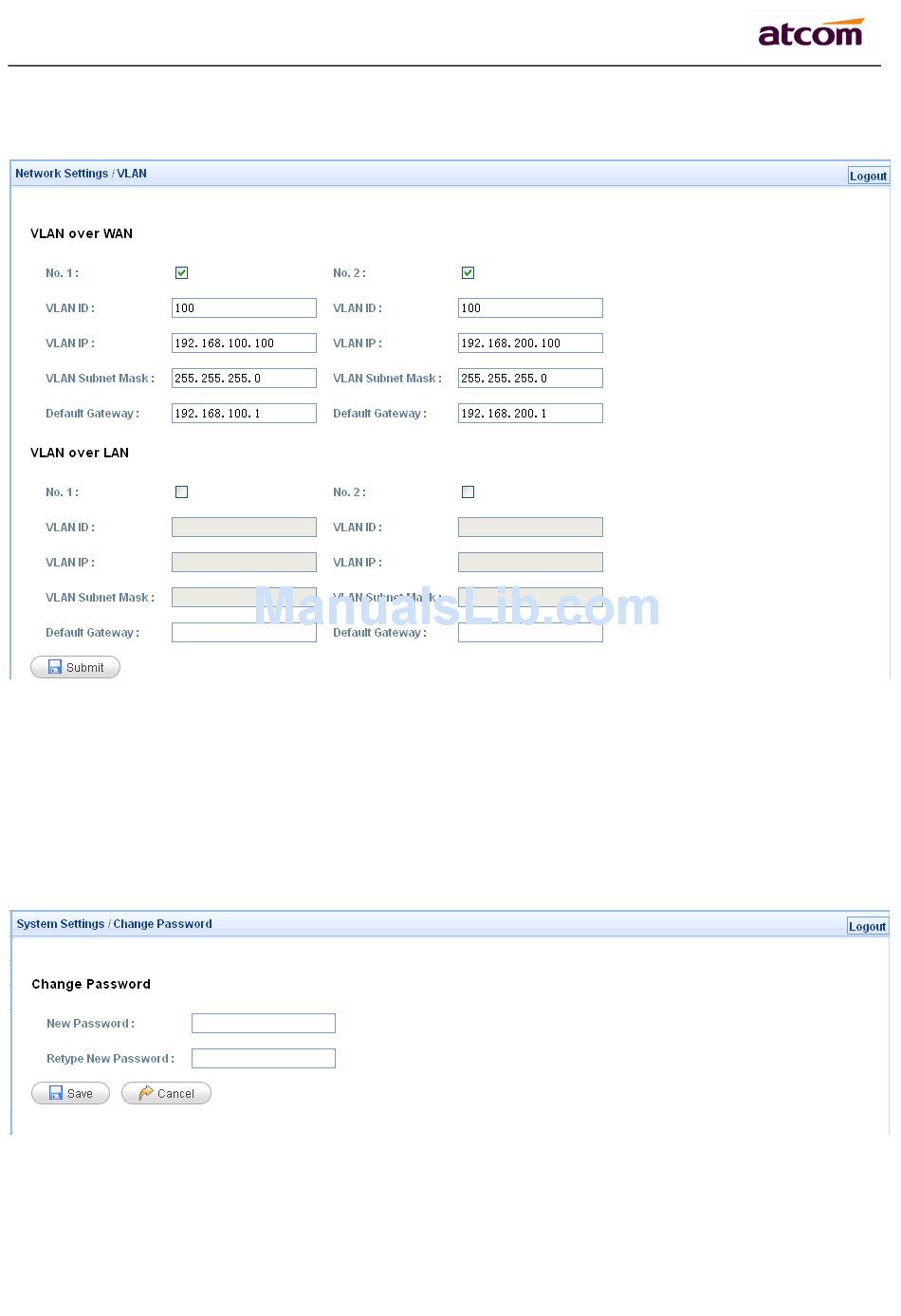Enable VLAN over LAN No. 1 checkbox
The height and width of the screenshot is (1316, 901).
tap(182, 492)
